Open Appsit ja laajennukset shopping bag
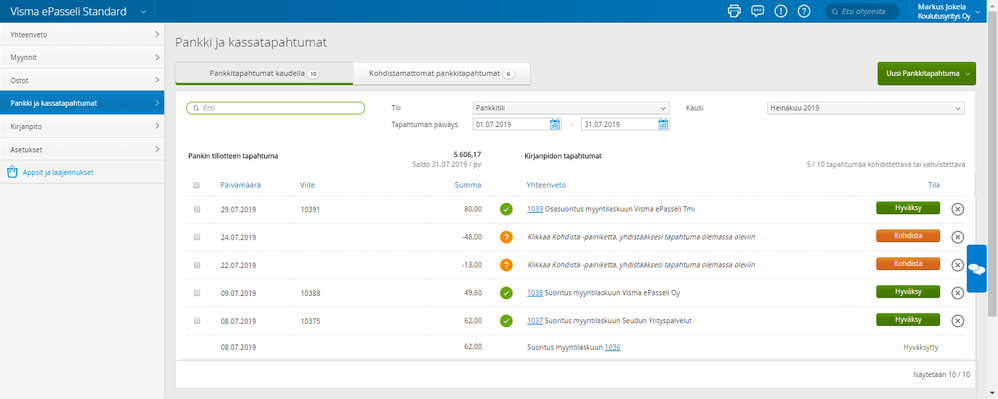This screenshot has width=998, height=399. click(x=11, y=172)
